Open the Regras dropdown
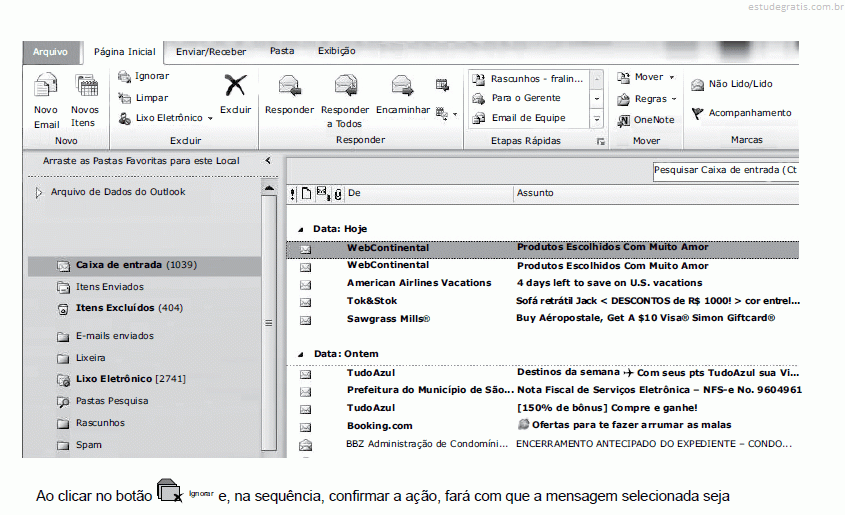 [x=674, y=99]
